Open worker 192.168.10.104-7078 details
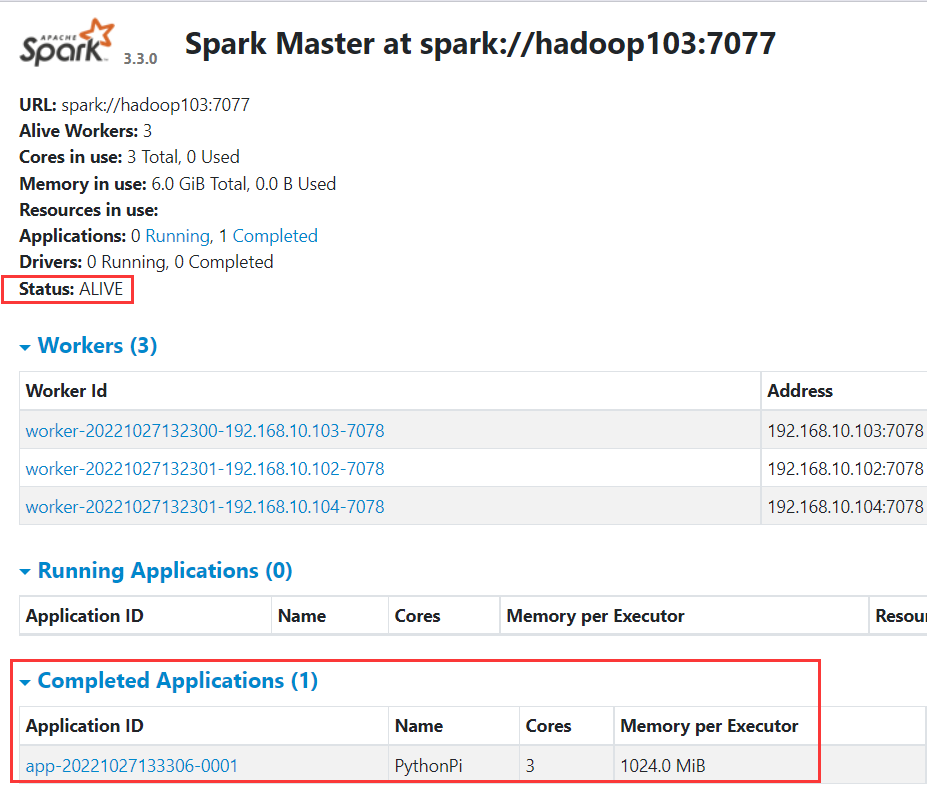927x788 pixels. pyautogui.click(x=205, y=506)
